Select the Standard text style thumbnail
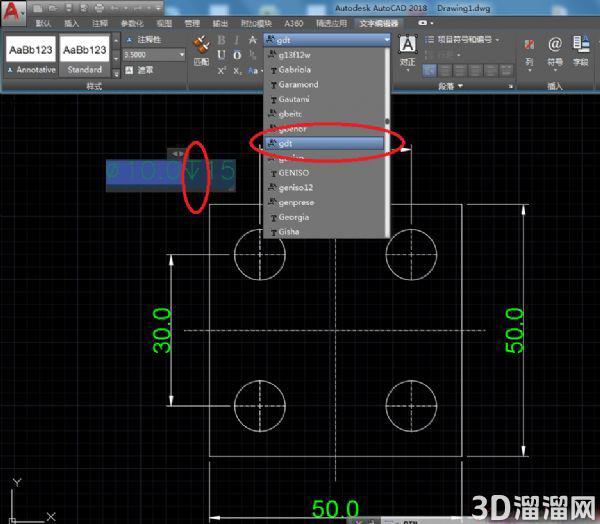The width and height of the screenshot is (600, 524). (x=85, y=56)
